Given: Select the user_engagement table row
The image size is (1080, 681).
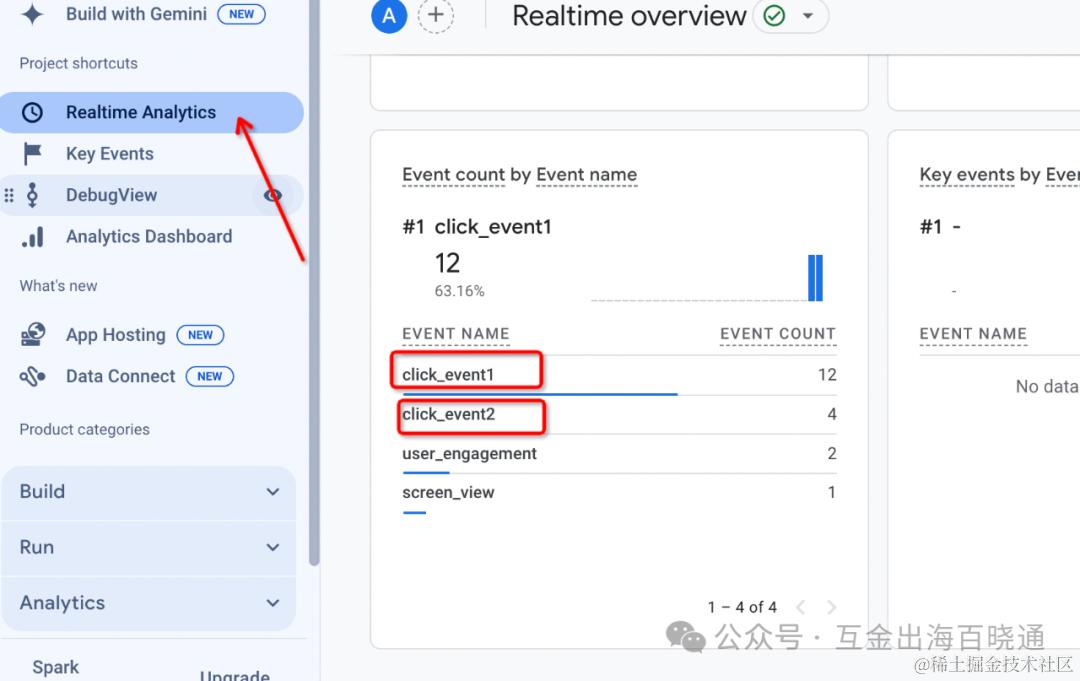Looking at the screenshot, I should coord(619,454).
